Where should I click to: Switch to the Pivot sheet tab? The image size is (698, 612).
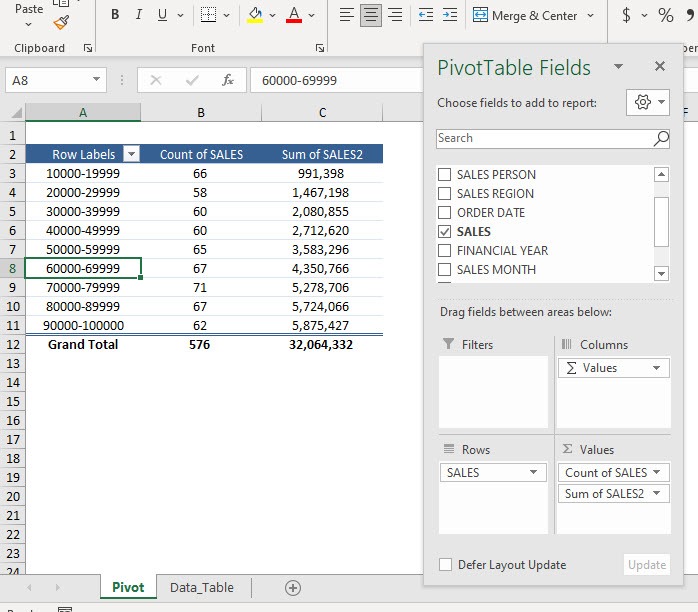click(128, 587)
